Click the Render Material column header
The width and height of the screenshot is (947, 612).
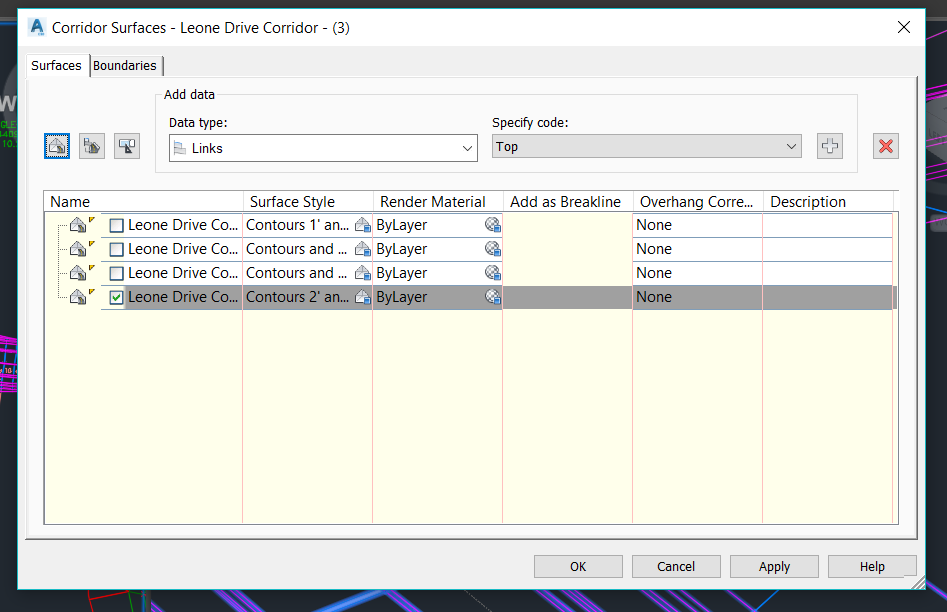438,202
